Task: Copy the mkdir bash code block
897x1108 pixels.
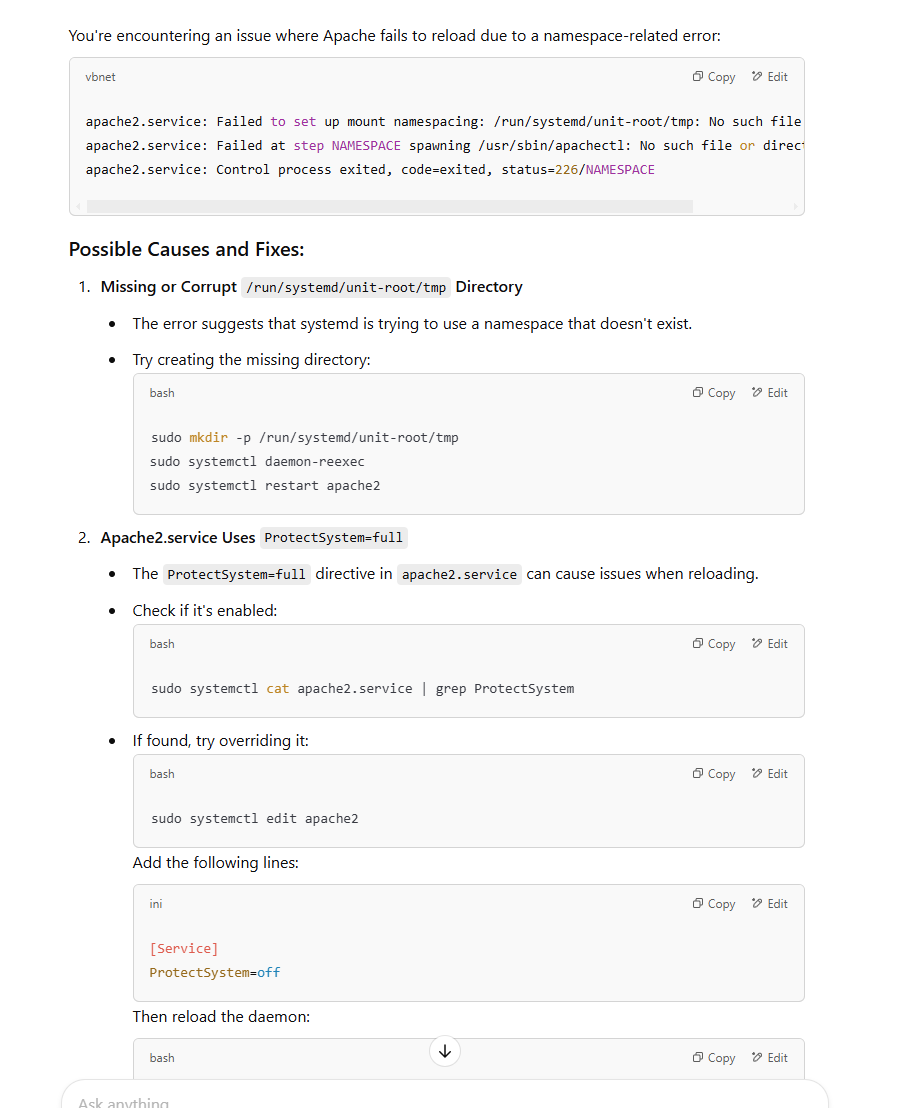Action: tap(714, 393)
